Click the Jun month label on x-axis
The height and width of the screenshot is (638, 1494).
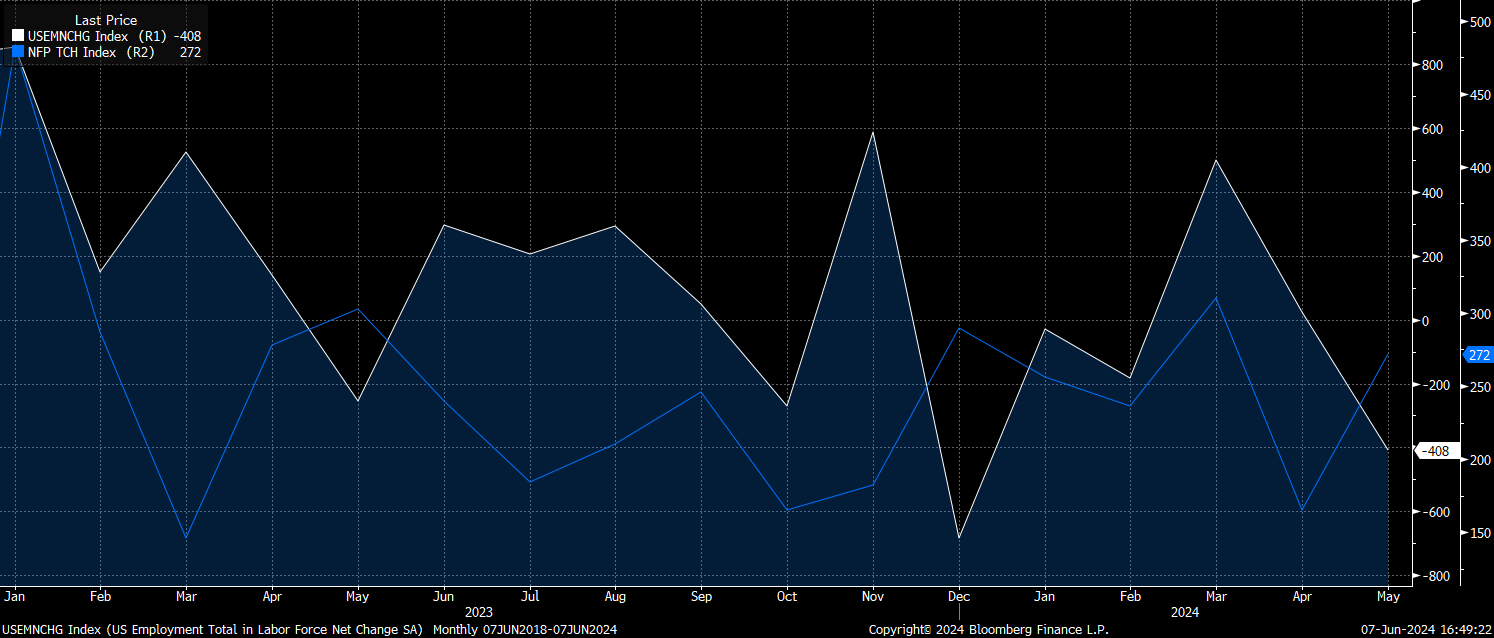pyautogui.click(x=443, y=596)
